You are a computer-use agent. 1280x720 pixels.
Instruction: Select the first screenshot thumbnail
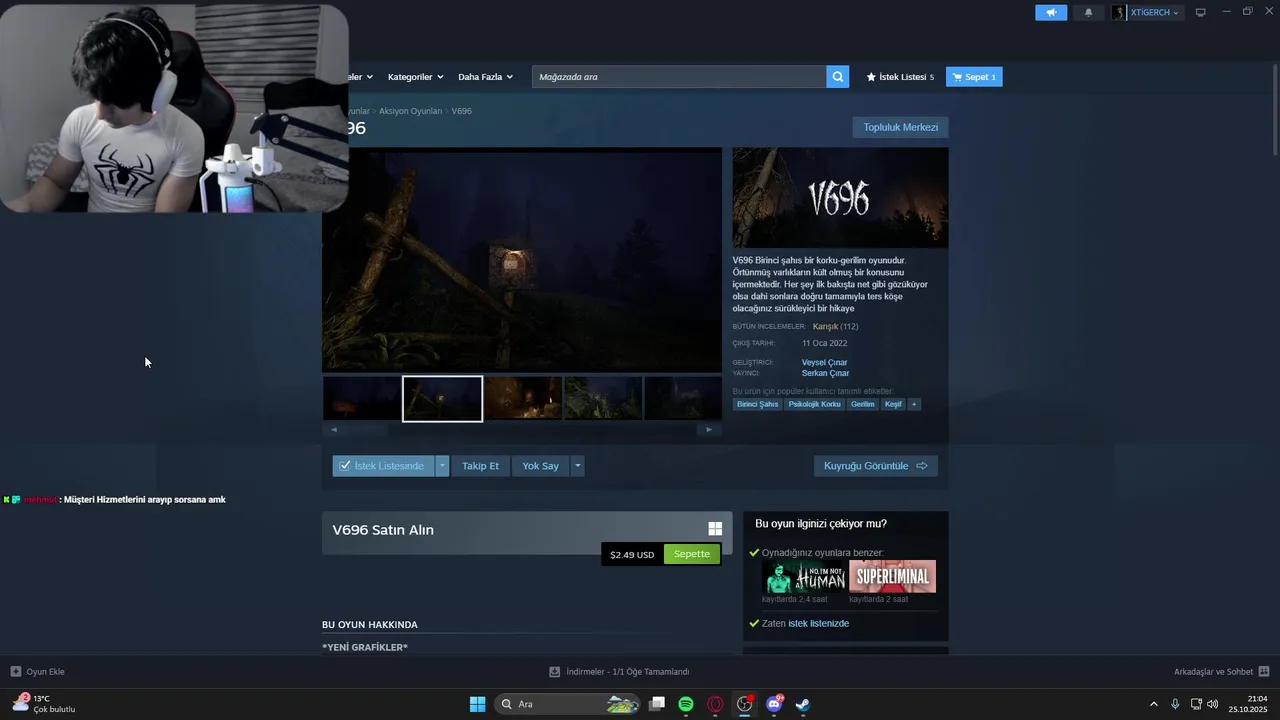coord(361,398)
